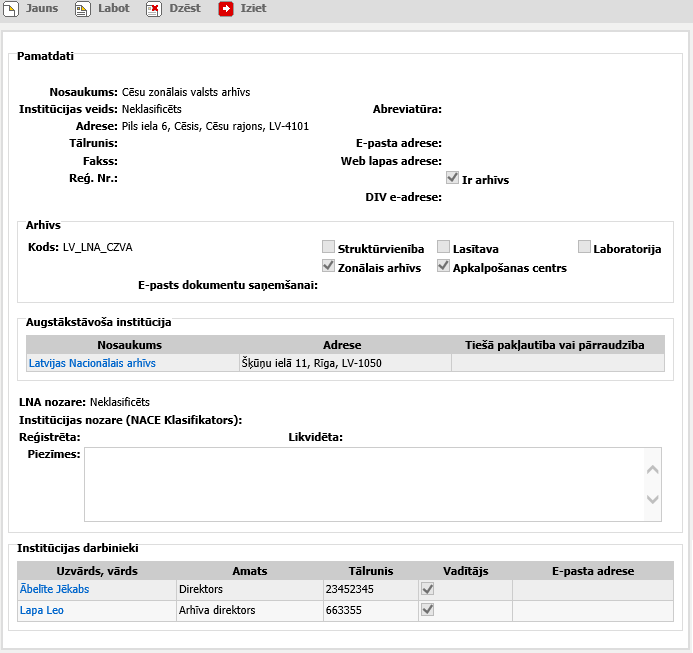Toggle Vadītājs checkbox for Ābelīte Jēkabs
Viewport: 693px width, 653px height.
tap(428, 589)
